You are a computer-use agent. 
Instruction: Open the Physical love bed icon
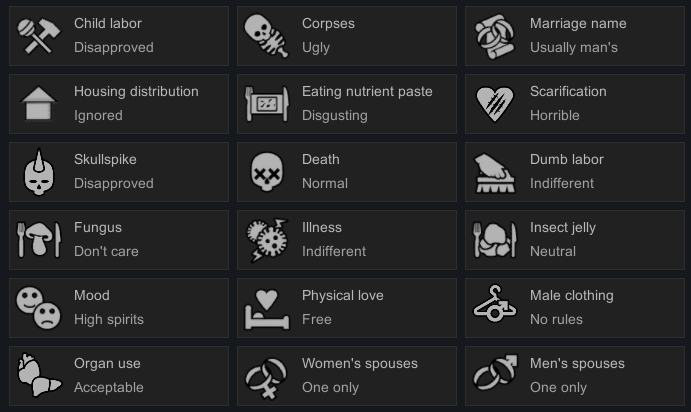[268, 307]
